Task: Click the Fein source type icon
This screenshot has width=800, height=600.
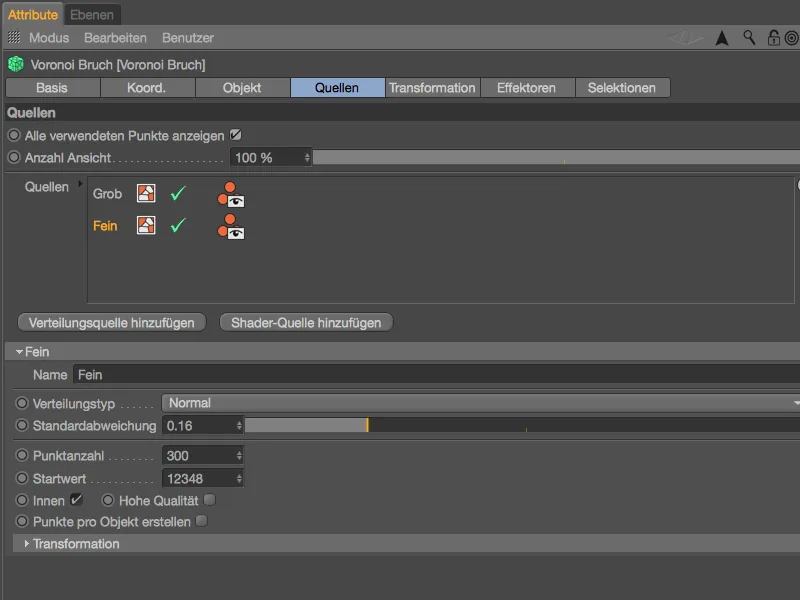Action: [x=146, y=225]
